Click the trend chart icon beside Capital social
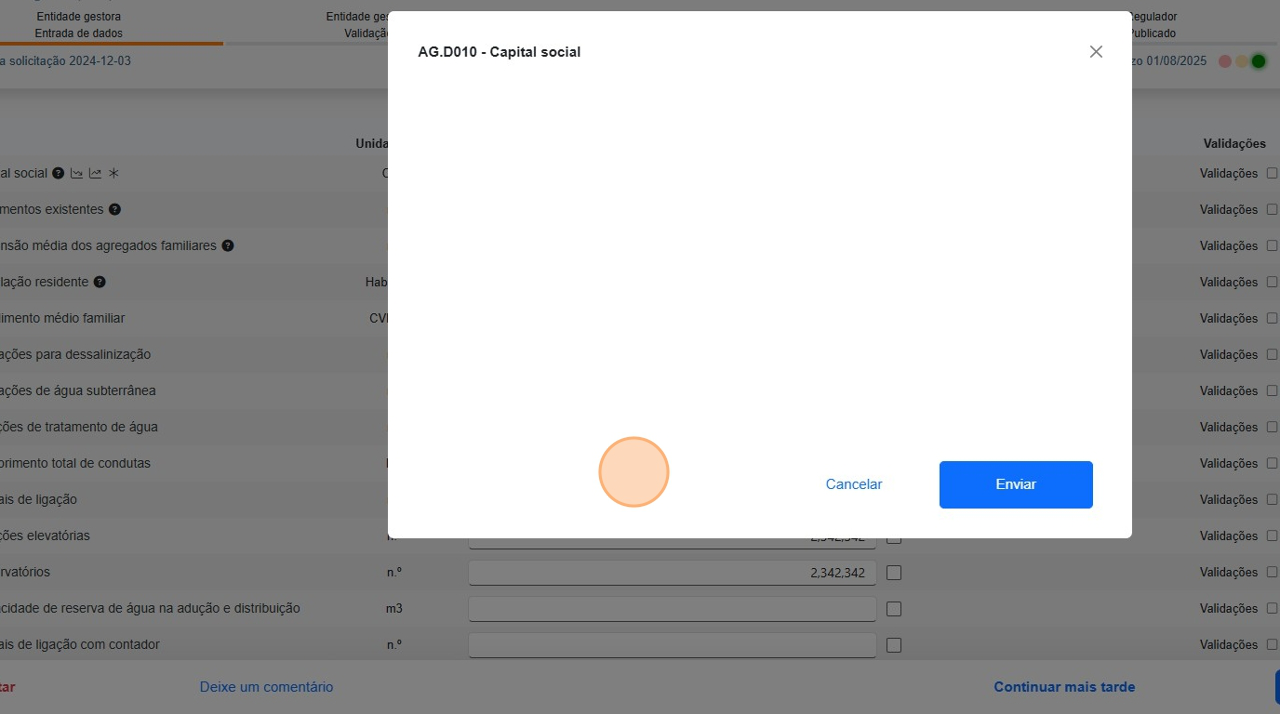 click(x=94, y=173)
